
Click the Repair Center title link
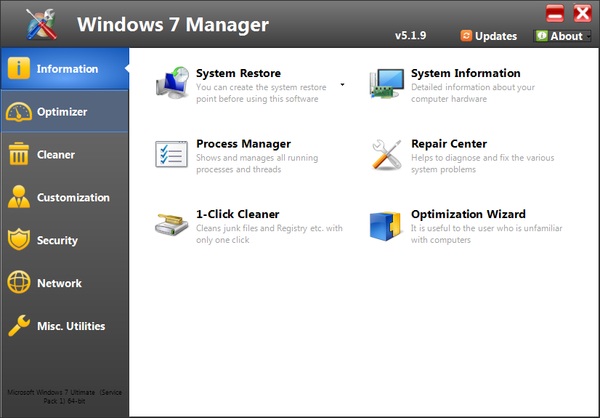point(449,144)
